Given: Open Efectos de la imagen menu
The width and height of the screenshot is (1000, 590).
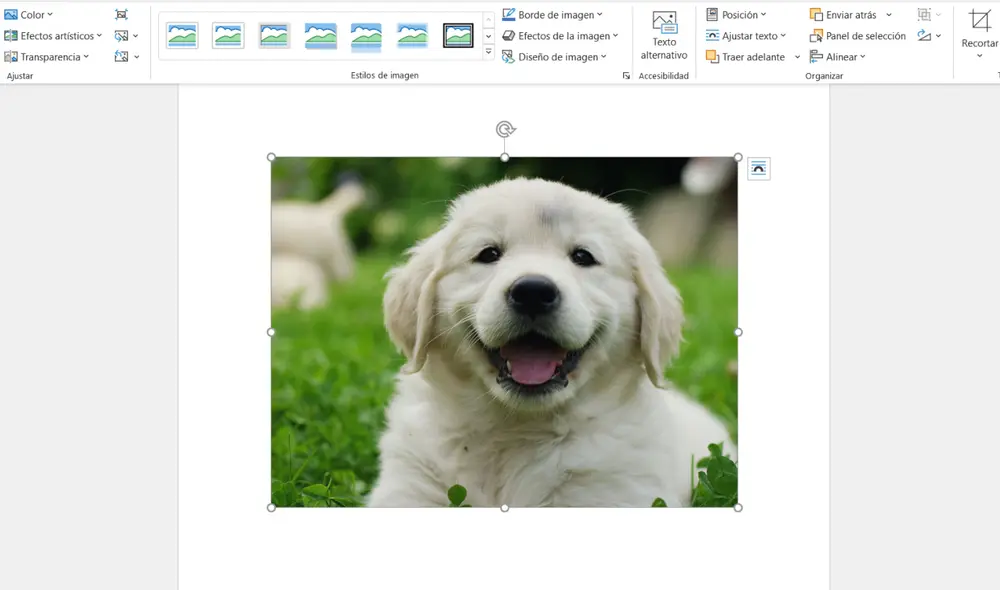Looking at the screenshot, I should pos(561,35).
